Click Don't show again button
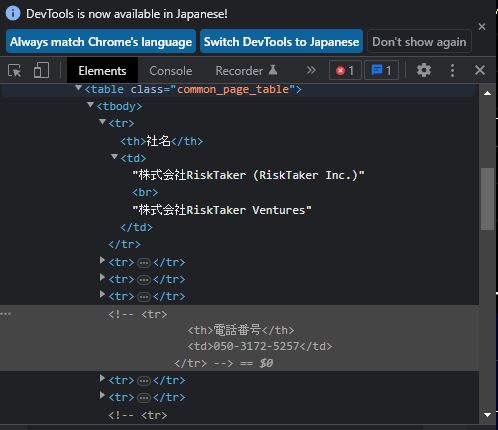Image resolution: width=498 pixels, height=430 pixels. point(419,42)
